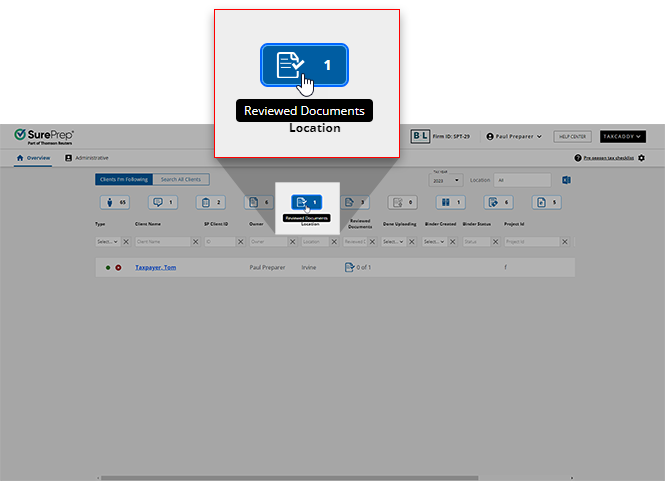The image size is (665, 481).
Task: Switch to the Overview tab
Action: pos(33,158)
